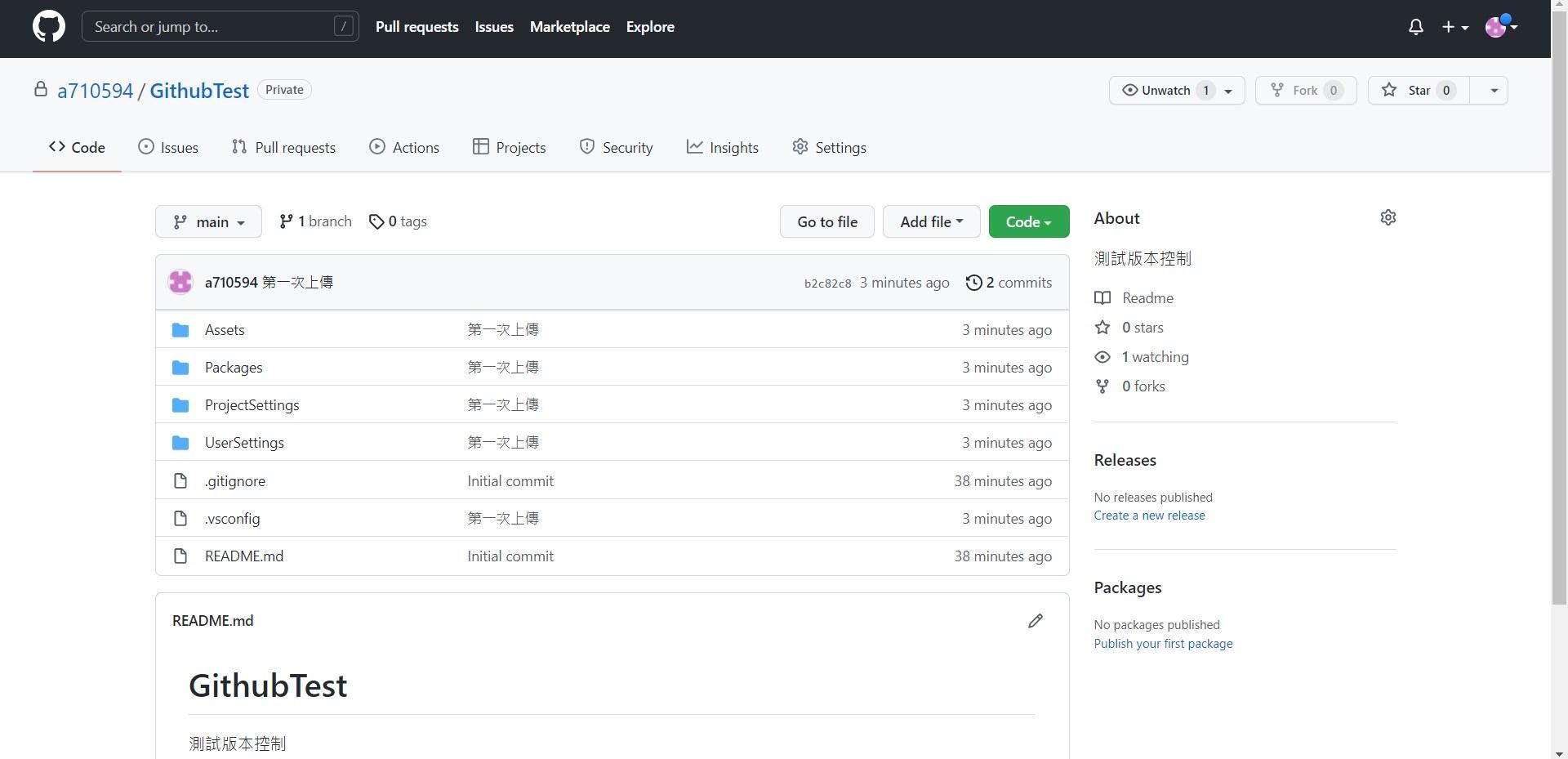Expand the Add file dropdown
This screenshot has height=759, width=1568.
click(x=932, y=221)
